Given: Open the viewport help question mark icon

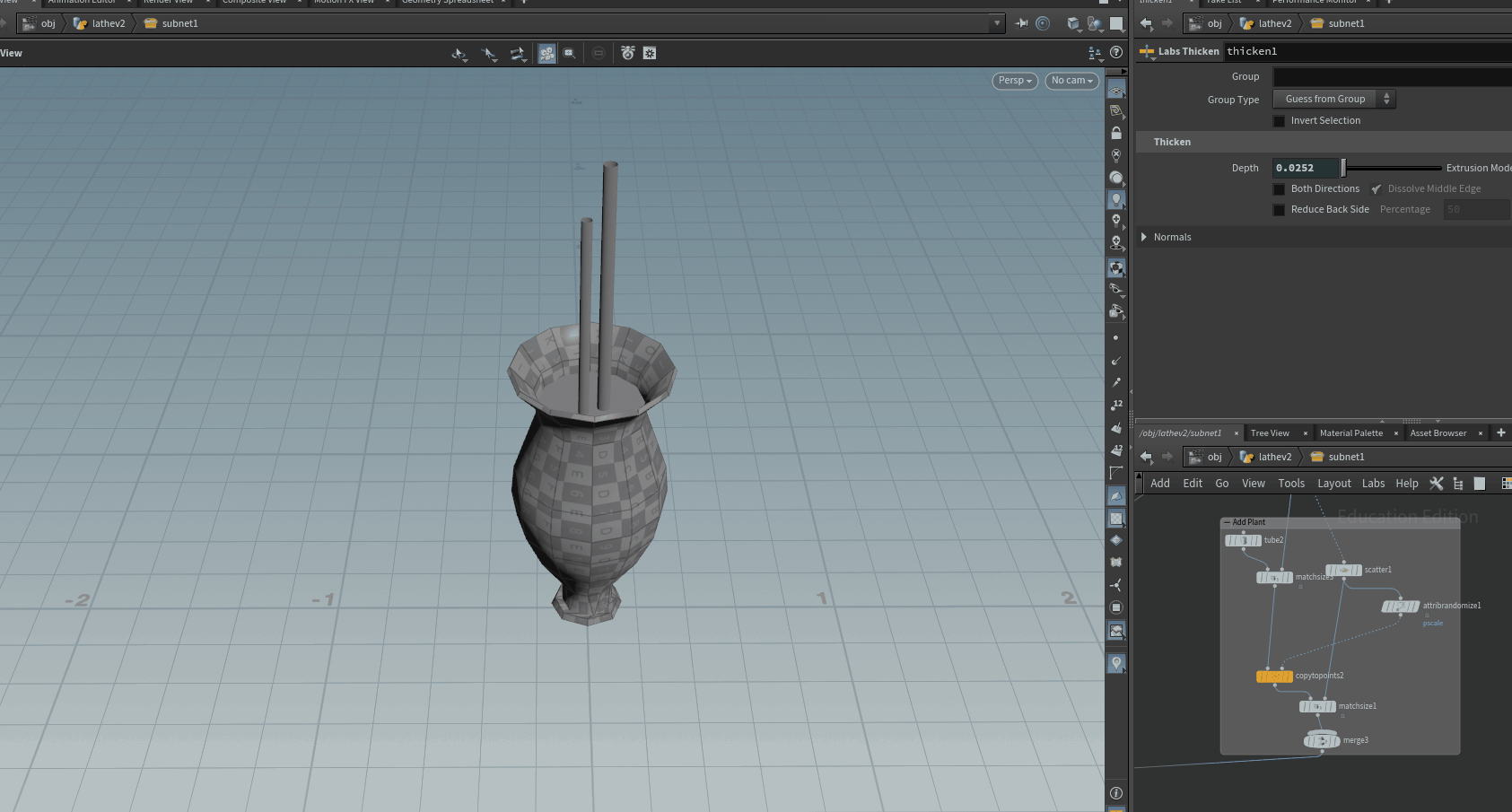Looking at the screenshot, I should pos(1116,53).
